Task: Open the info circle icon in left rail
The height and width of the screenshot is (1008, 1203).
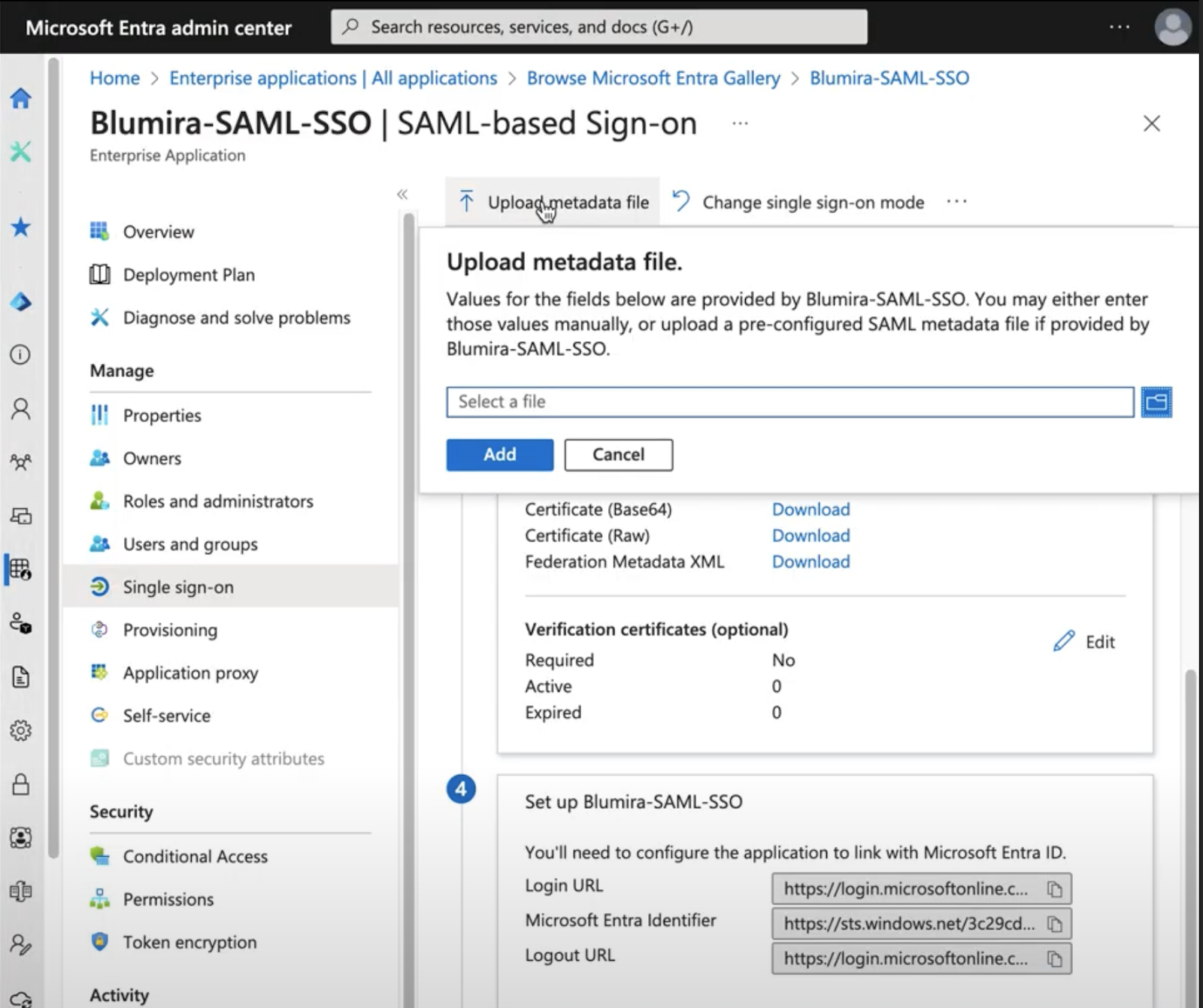Action: [20, 355]
